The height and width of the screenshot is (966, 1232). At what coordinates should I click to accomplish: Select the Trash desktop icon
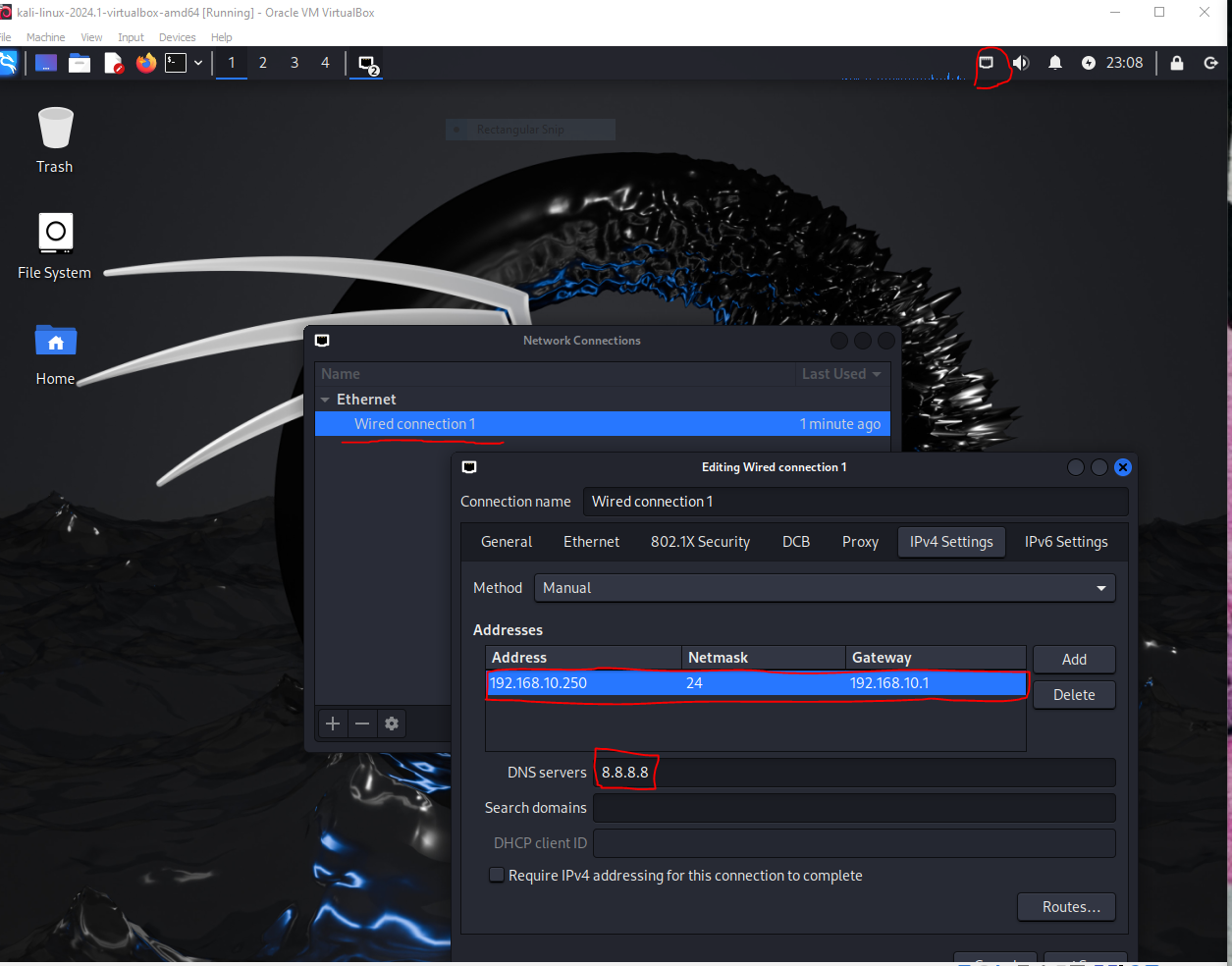click(55, 140)
